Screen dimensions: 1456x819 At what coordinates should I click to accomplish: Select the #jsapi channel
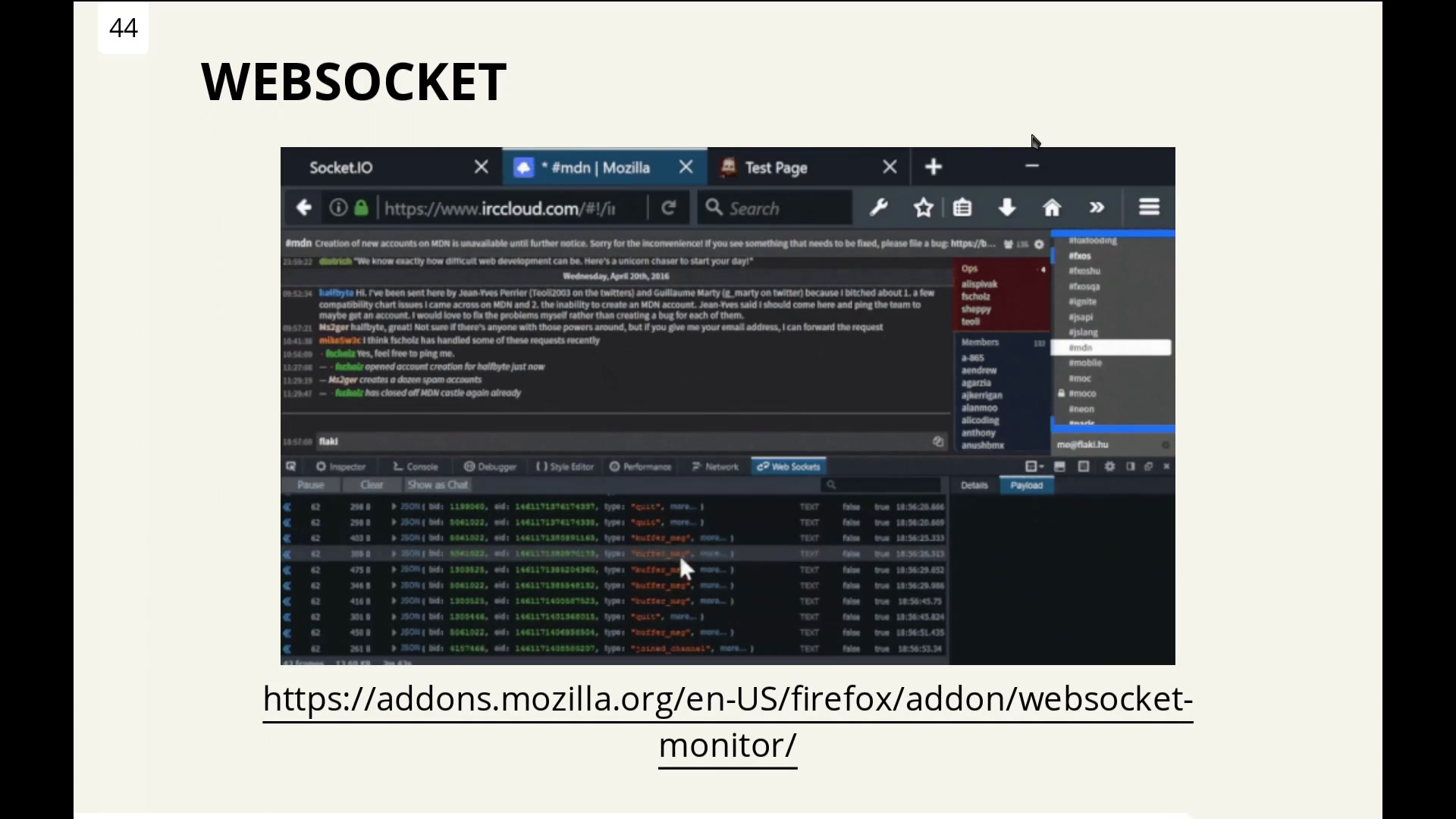[x=1081, y=317]
